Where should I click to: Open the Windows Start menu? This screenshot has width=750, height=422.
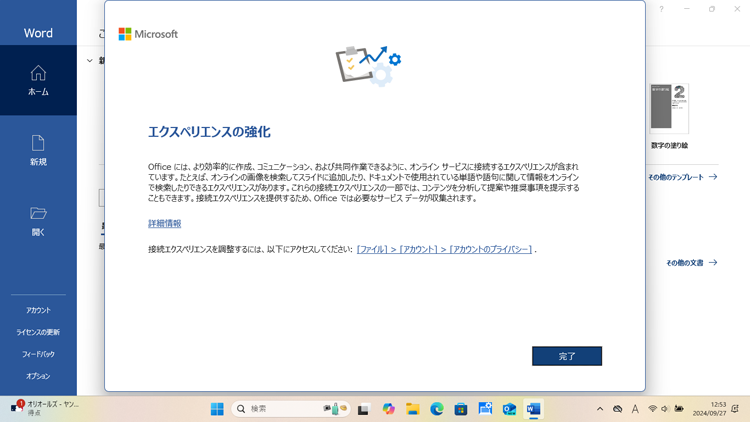pyautogui.click(x=217, y=409)
